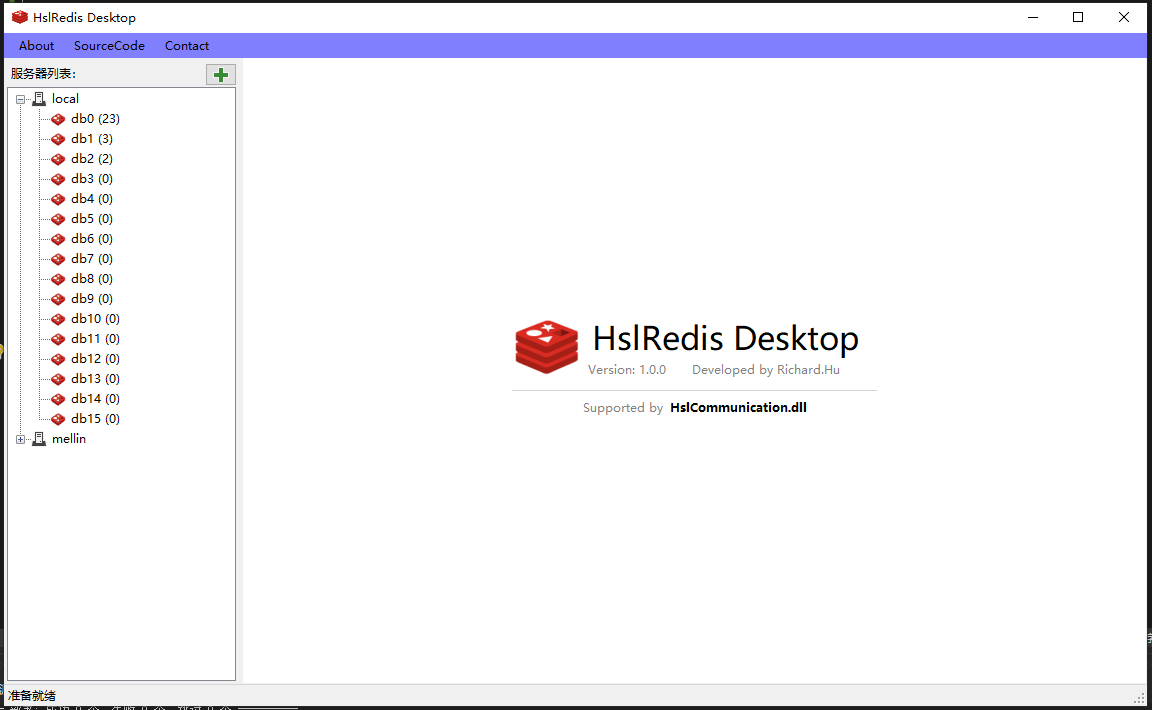The height and width of the screenshot is (710, 1152).
Task: Select the db2 (2) database label
Action: pos(92,158)
